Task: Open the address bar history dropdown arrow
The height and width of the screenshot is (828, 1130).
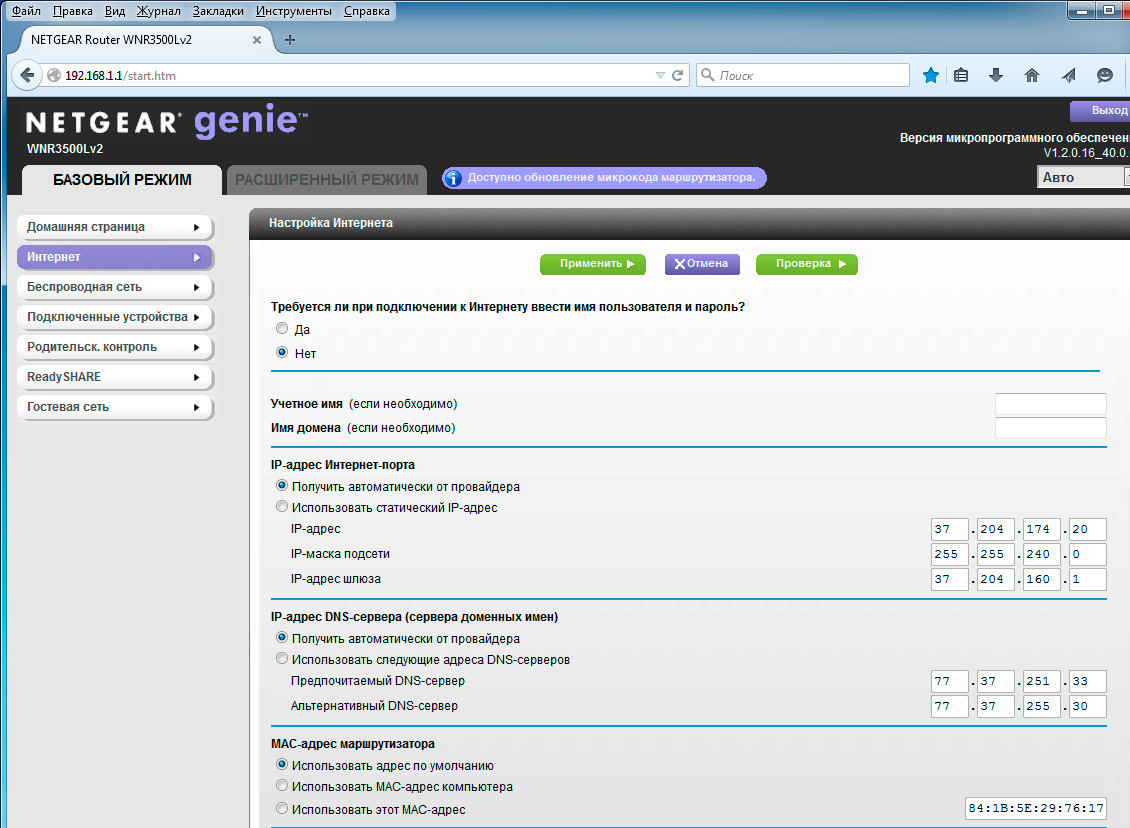Action: [659, 75]
